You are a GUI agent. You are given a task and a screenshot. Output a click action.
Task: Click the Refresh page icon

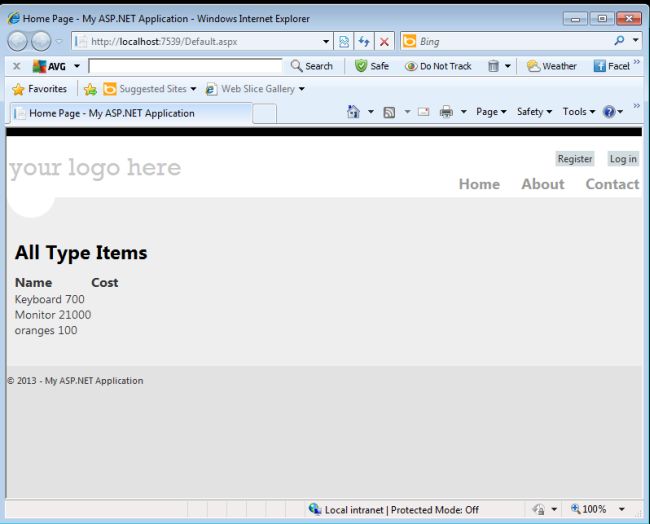[x=364, y=41]
